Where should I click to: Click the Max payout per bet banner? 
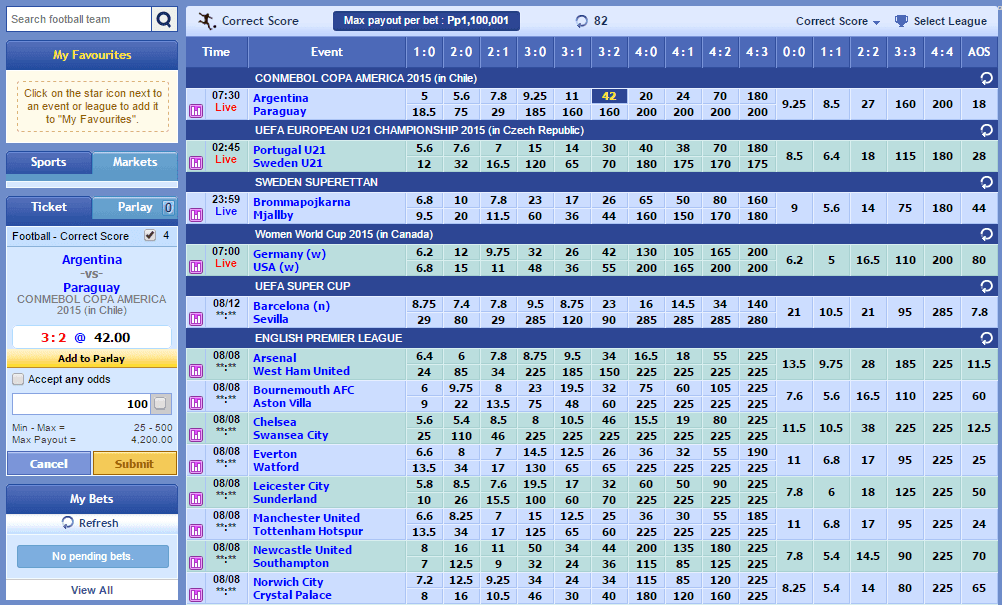coord(426,20)
